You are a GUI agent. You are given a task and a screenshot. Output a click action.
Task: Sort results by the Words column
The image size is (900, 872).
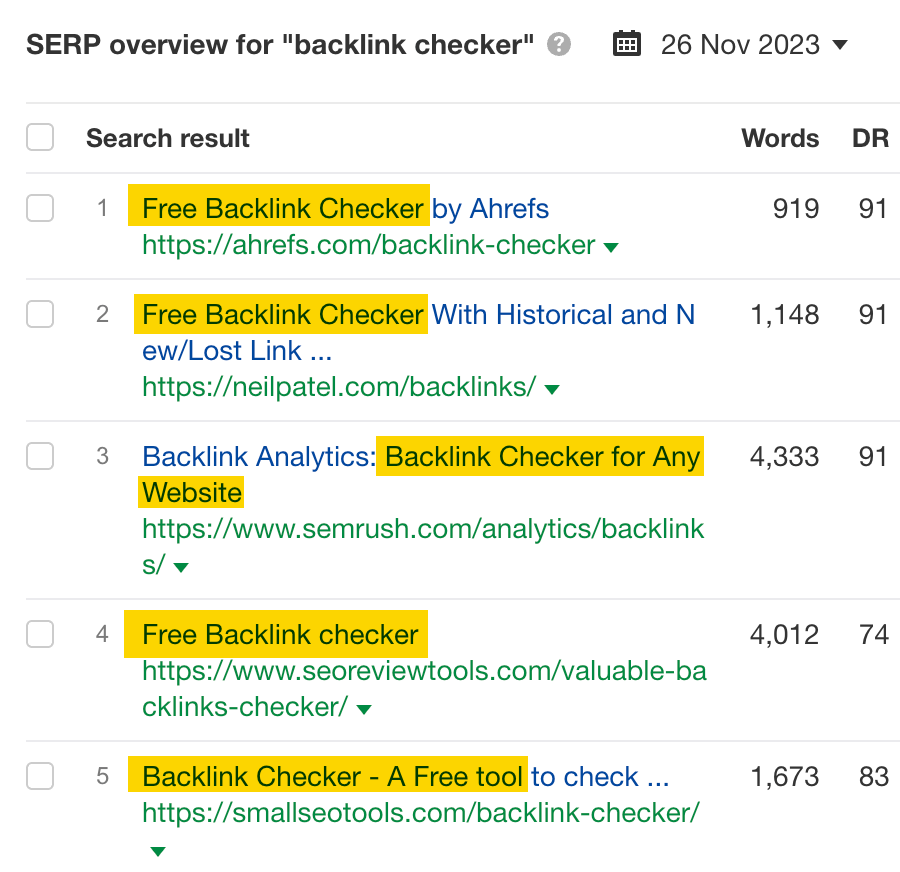tap(779, 138)
